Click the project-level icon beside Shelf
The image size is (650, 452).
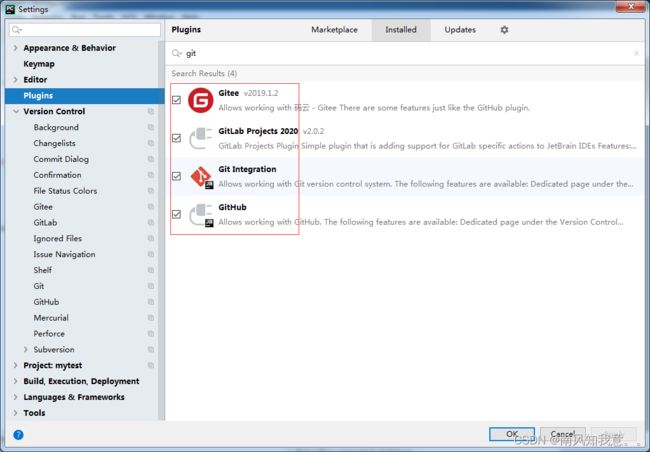(151, 270)
